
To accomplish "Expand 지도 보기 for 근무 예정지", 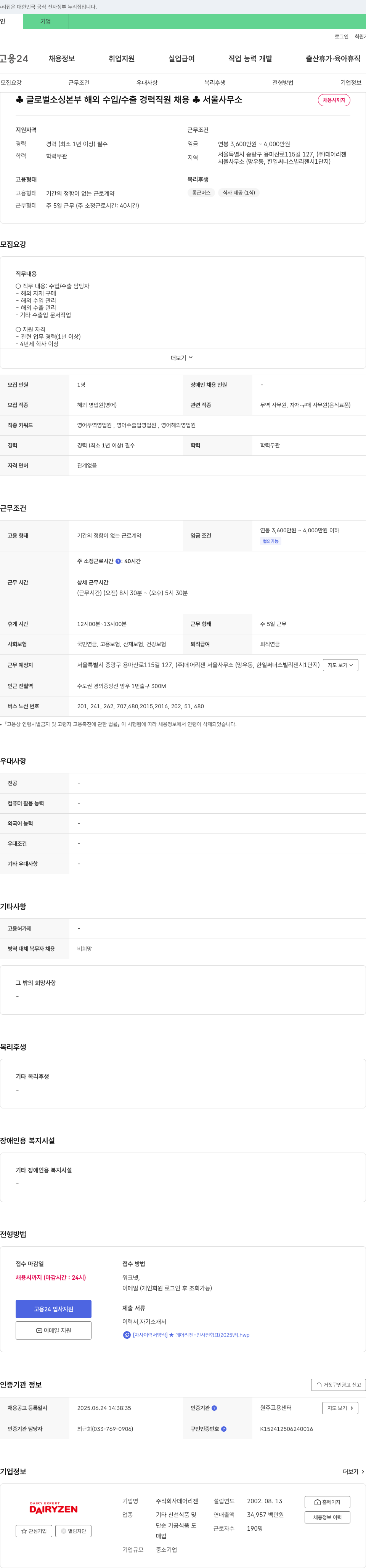I will [340, 665].
